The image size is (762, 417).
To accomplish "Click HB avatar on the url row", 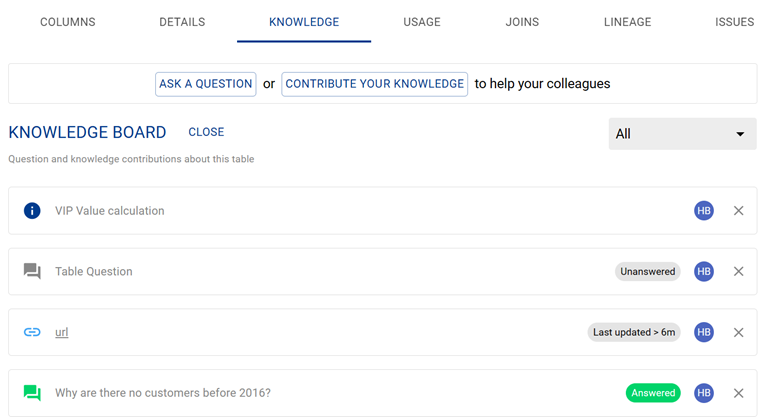I will (x=704, y=332).
